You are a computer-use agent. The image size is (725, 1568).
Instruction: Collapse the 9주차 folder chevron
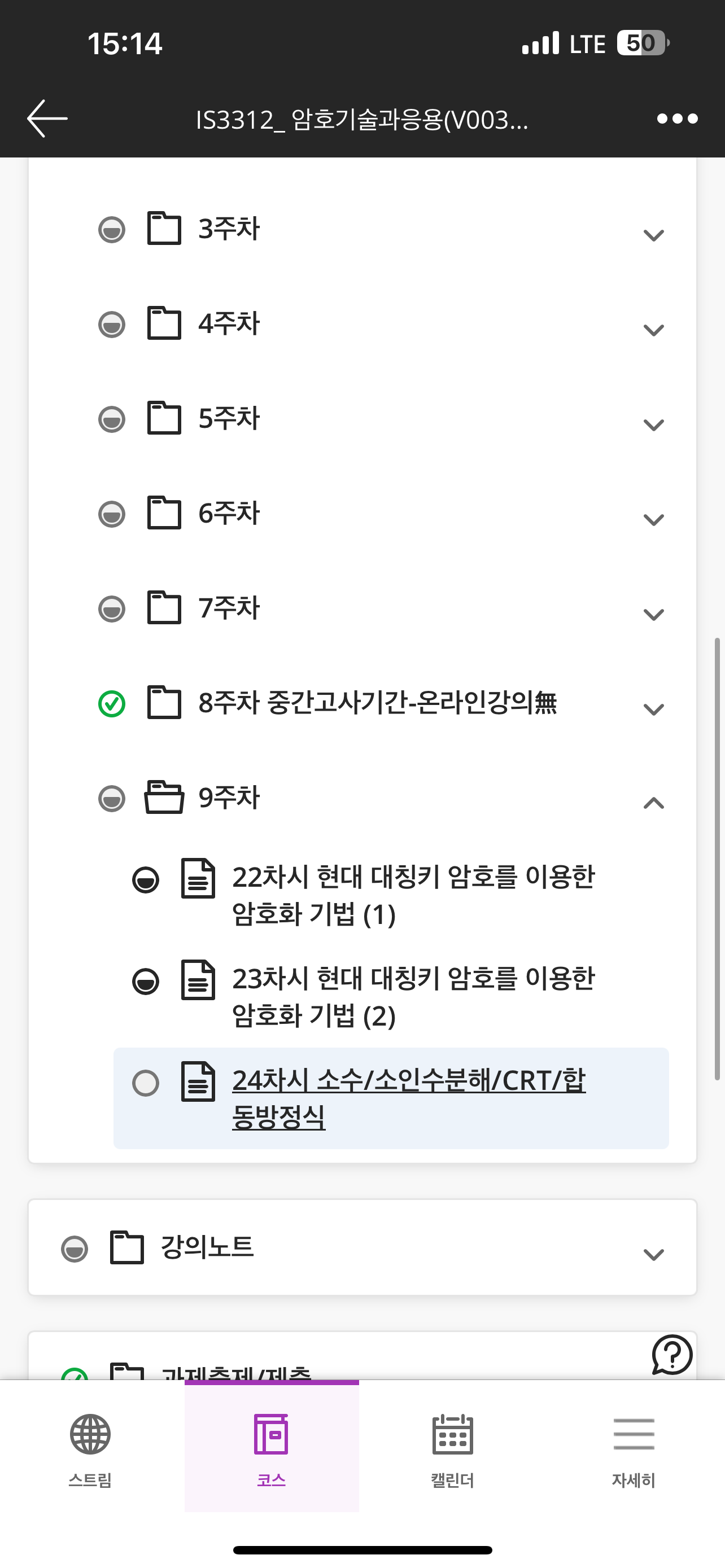[x=653, y=804]
